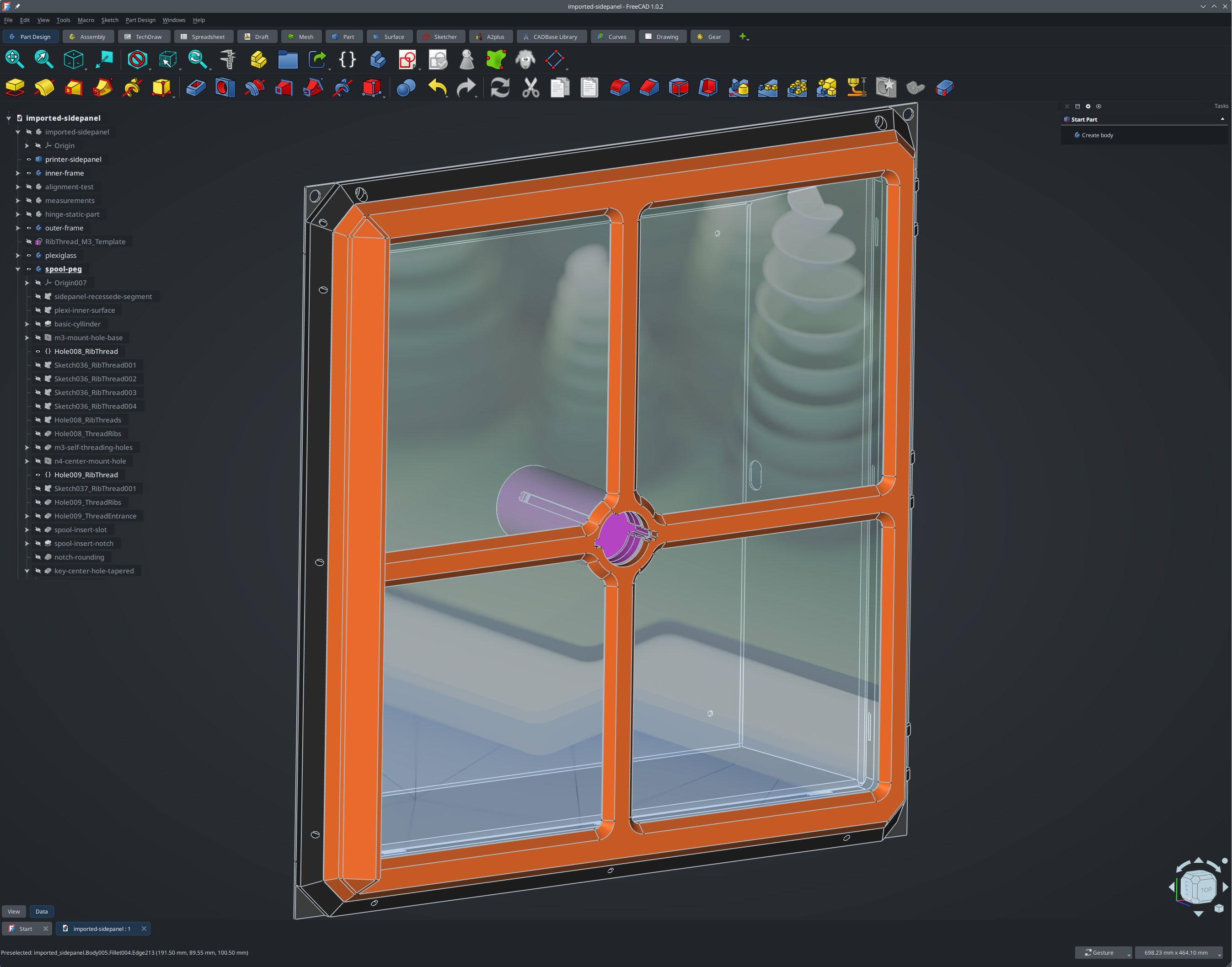Open the Gesture navigation style dropdown
This screenshot has height=967, width=1232.
[1103, 952]
